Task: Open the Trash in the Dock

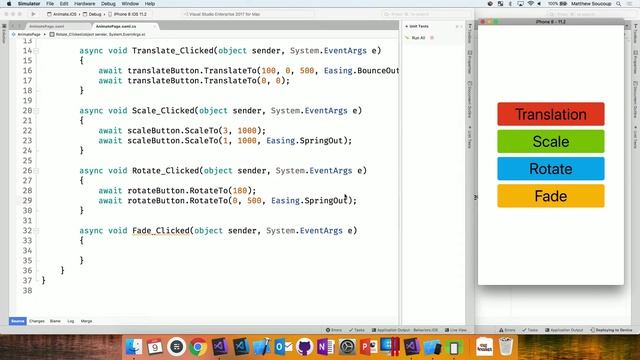Action: [x=506, y=347]
